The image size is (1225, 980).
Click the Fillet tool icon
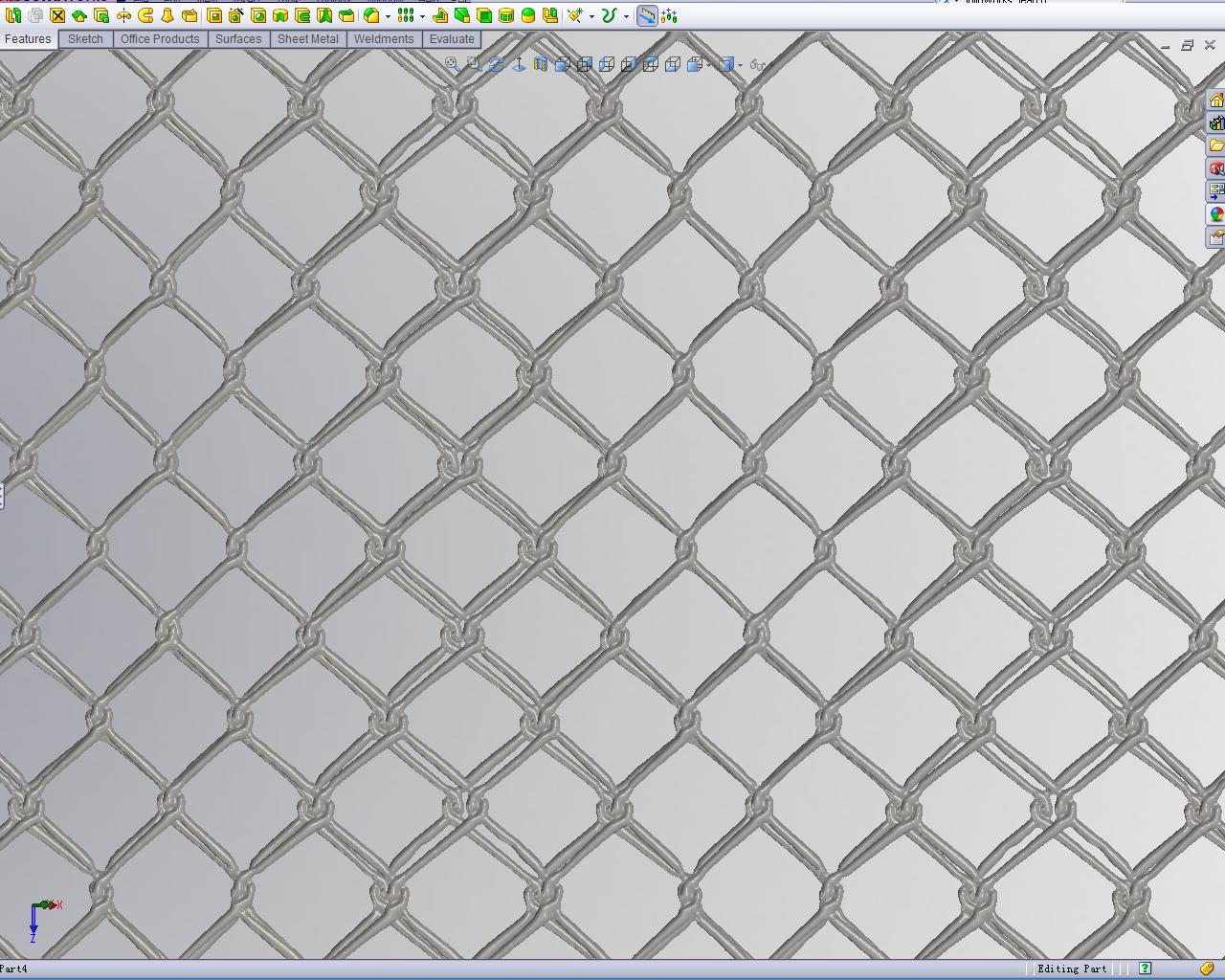point(371,15)
